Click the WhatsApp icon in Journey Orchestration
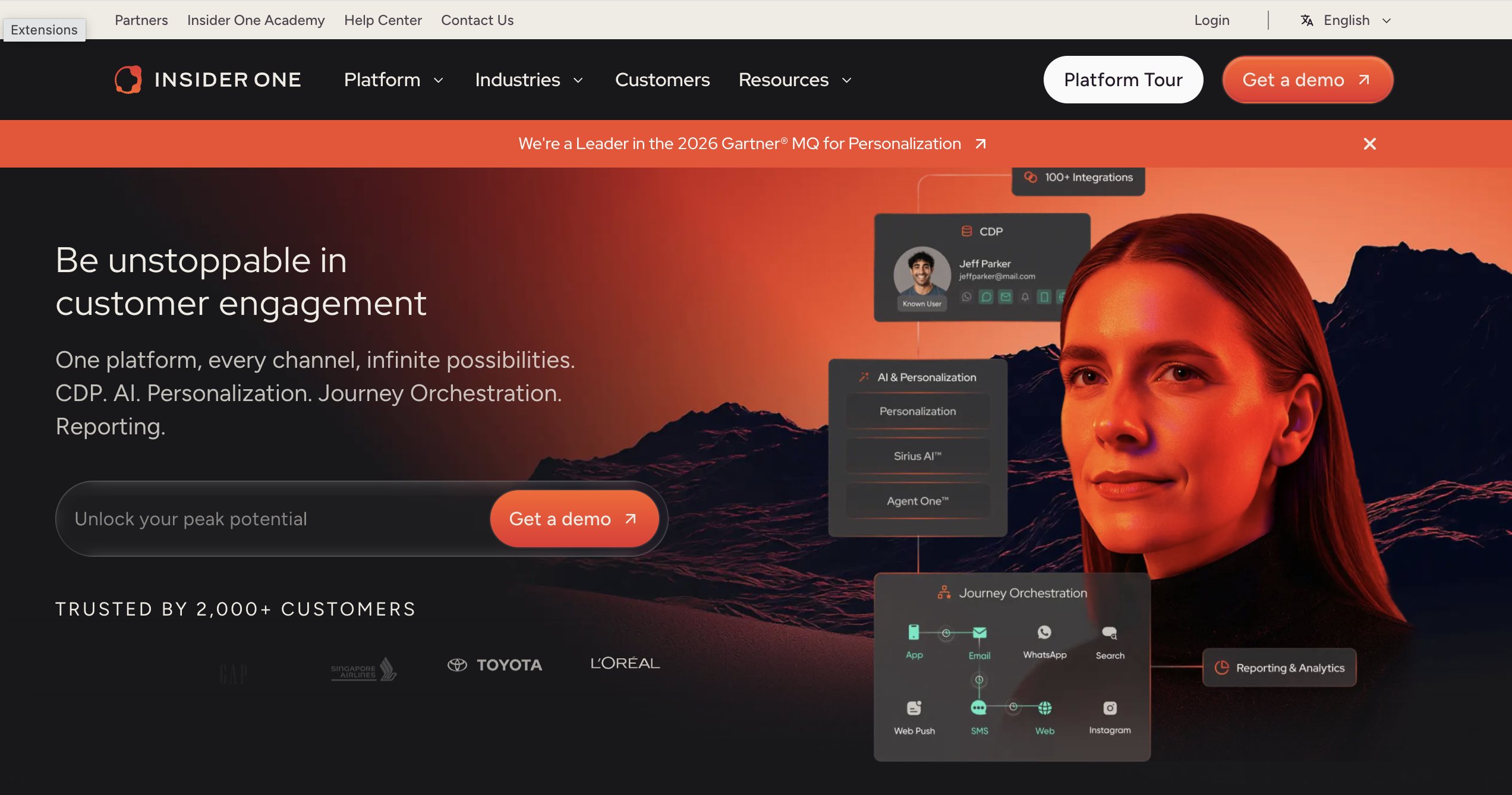The image size is (1512, 795). click(1044, 632)
